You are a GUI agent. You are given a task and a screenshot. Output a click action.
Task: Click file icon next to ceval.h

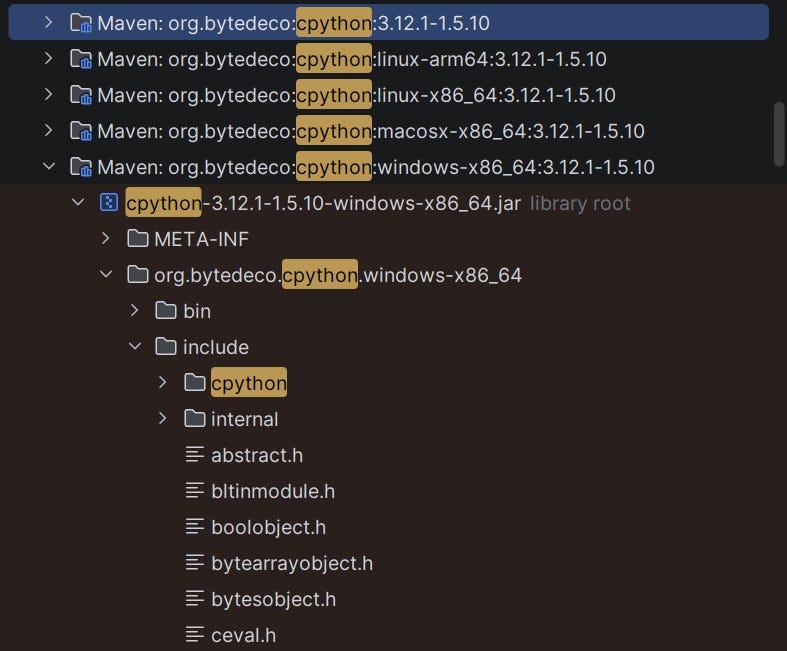click(195, 635)
